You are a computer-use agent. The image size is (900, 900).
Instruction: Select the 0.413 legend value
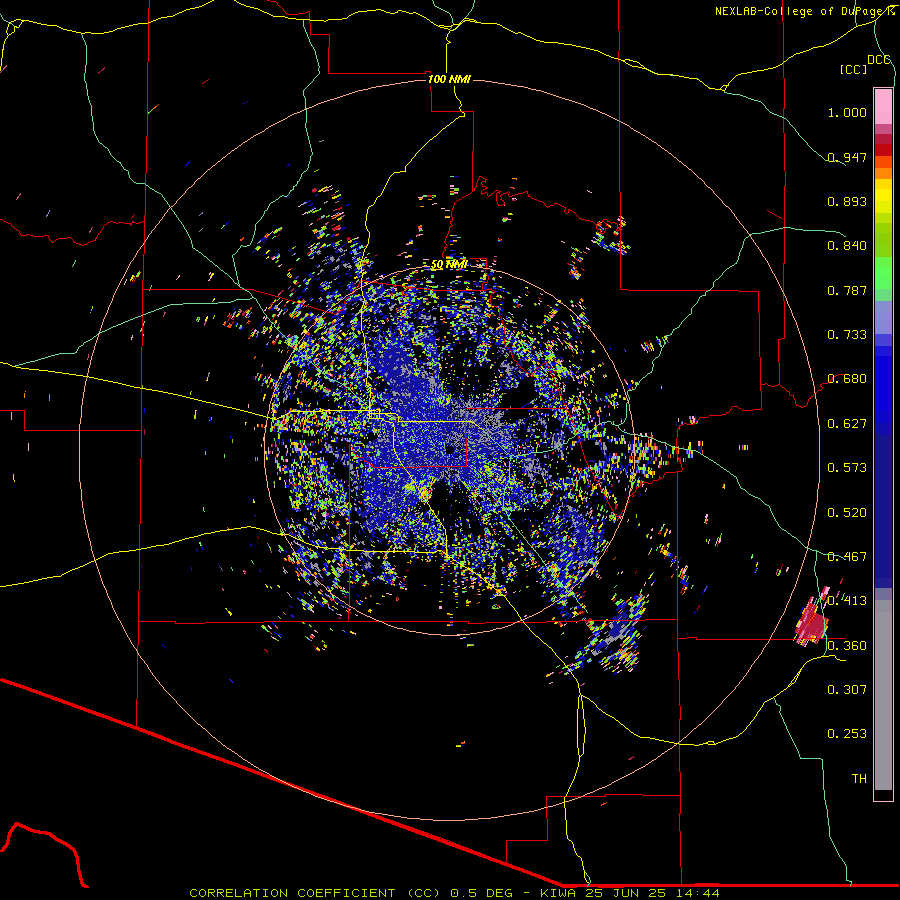tap(847, 601)
